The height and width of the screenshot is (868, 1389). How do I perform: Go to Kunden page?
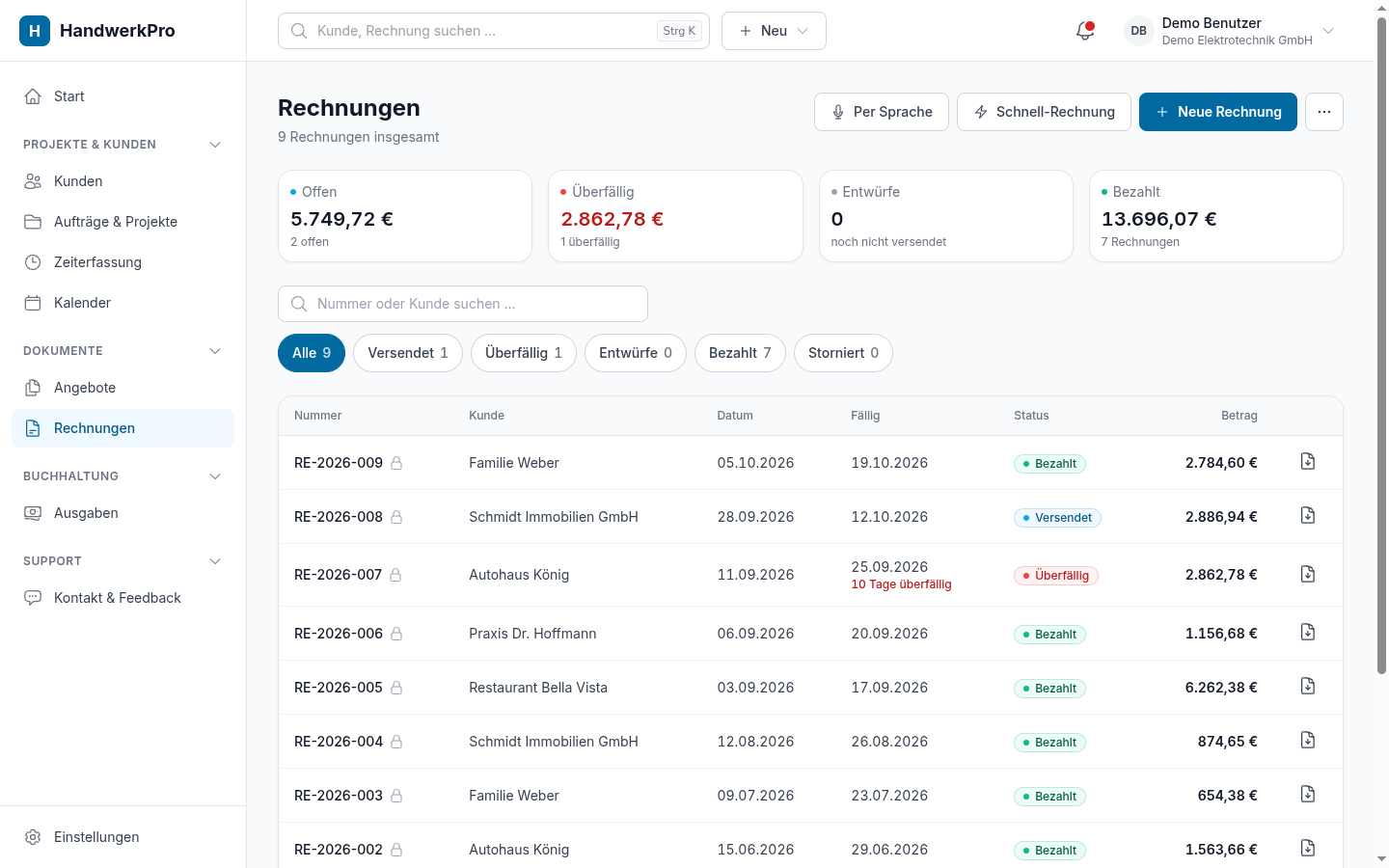[123, 181]
